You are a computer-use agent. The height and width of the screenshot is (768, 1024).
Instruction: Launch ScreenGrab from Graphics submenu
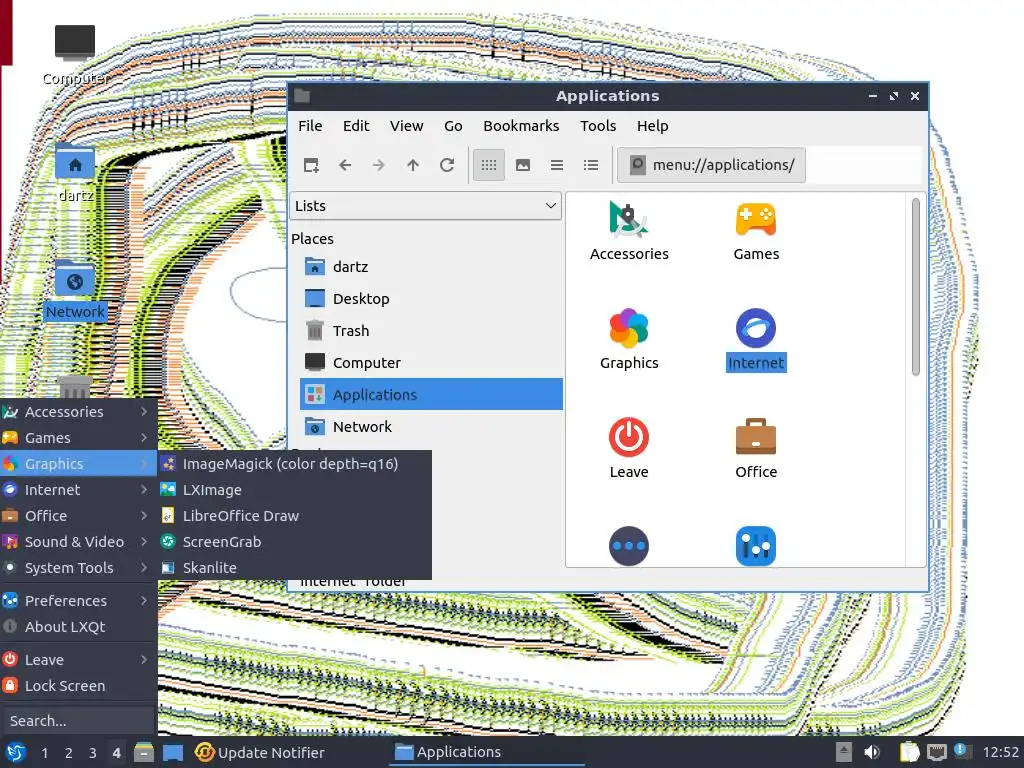[x=295, y=542]
